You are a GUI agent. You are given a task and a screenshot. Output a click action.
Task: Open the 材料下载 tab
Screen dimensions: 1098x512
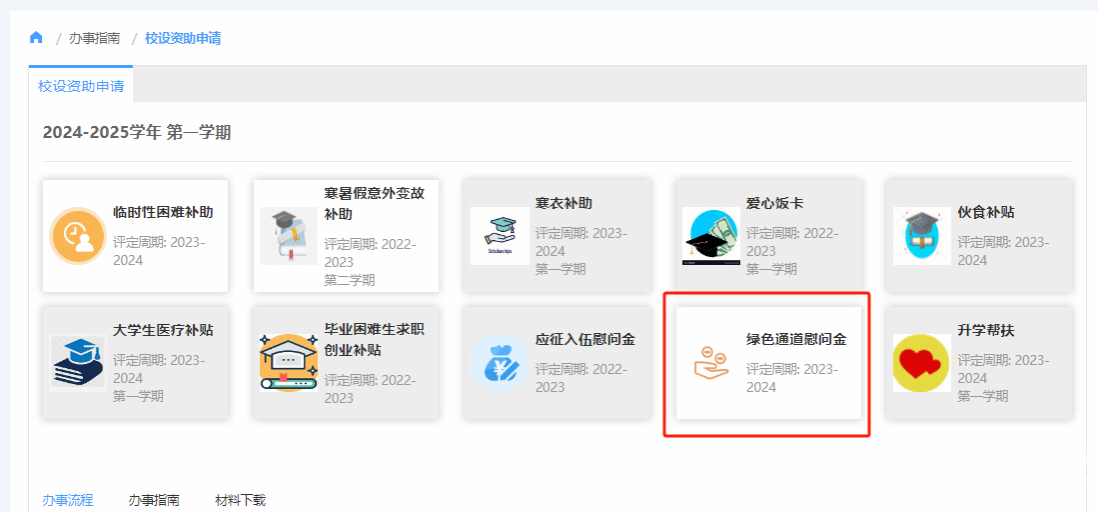(240, 500)
